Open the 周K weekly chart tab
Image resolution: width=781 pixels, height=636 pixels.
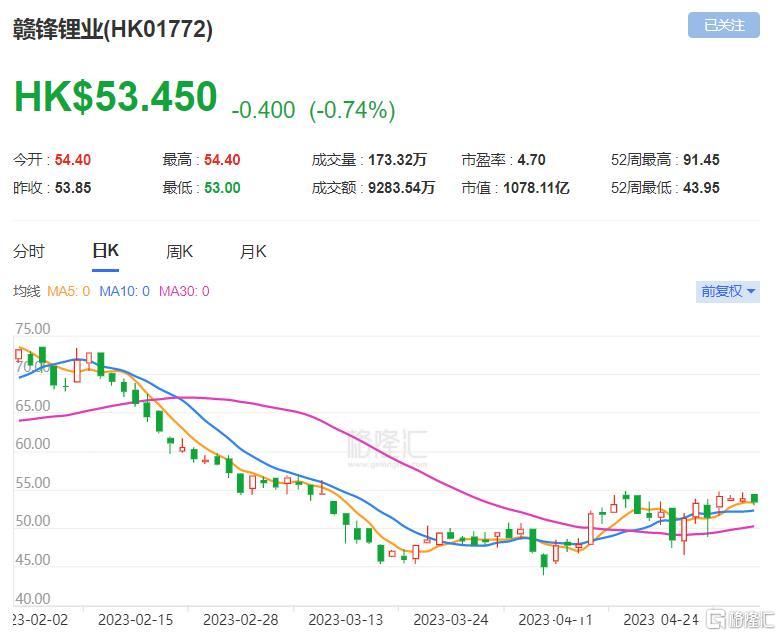pos(179,251)
